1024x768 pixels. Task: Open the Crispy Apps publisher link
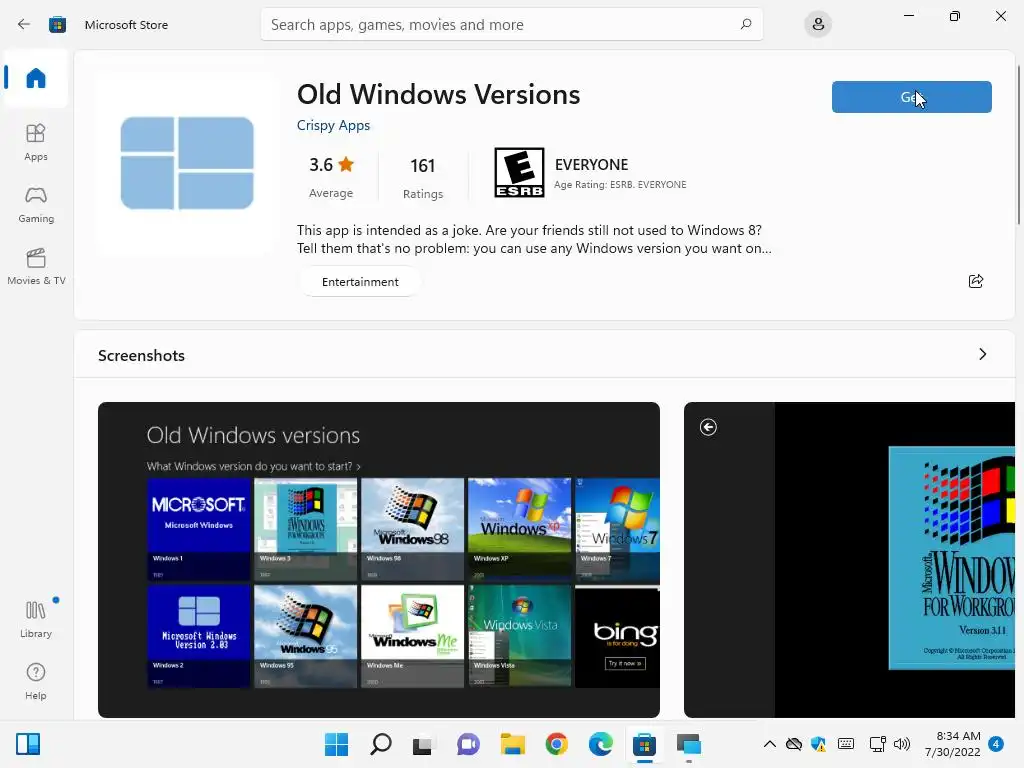coord(333,125)
